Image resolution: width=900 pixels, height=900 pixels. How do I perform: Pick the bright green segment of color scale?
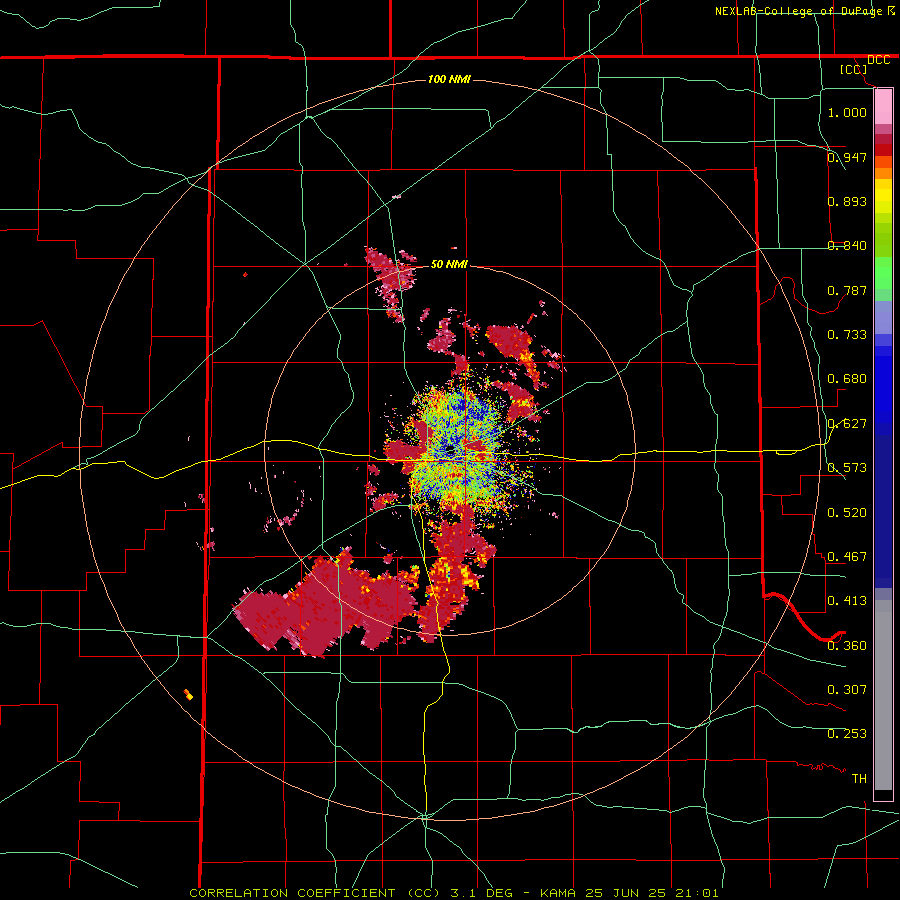coord(883,273)
